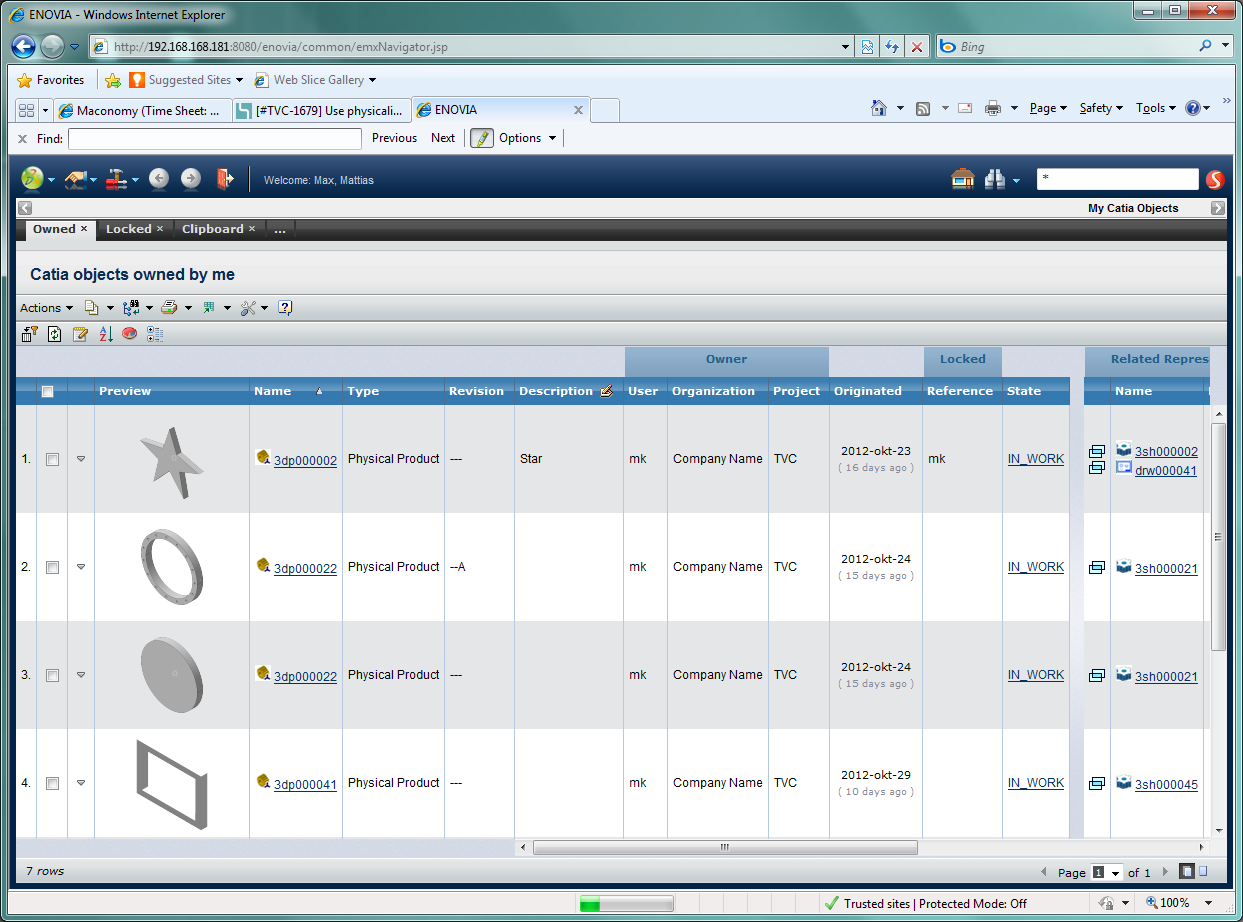
Task: Expand the row 2 arrow menu
Action: (81, 567)
